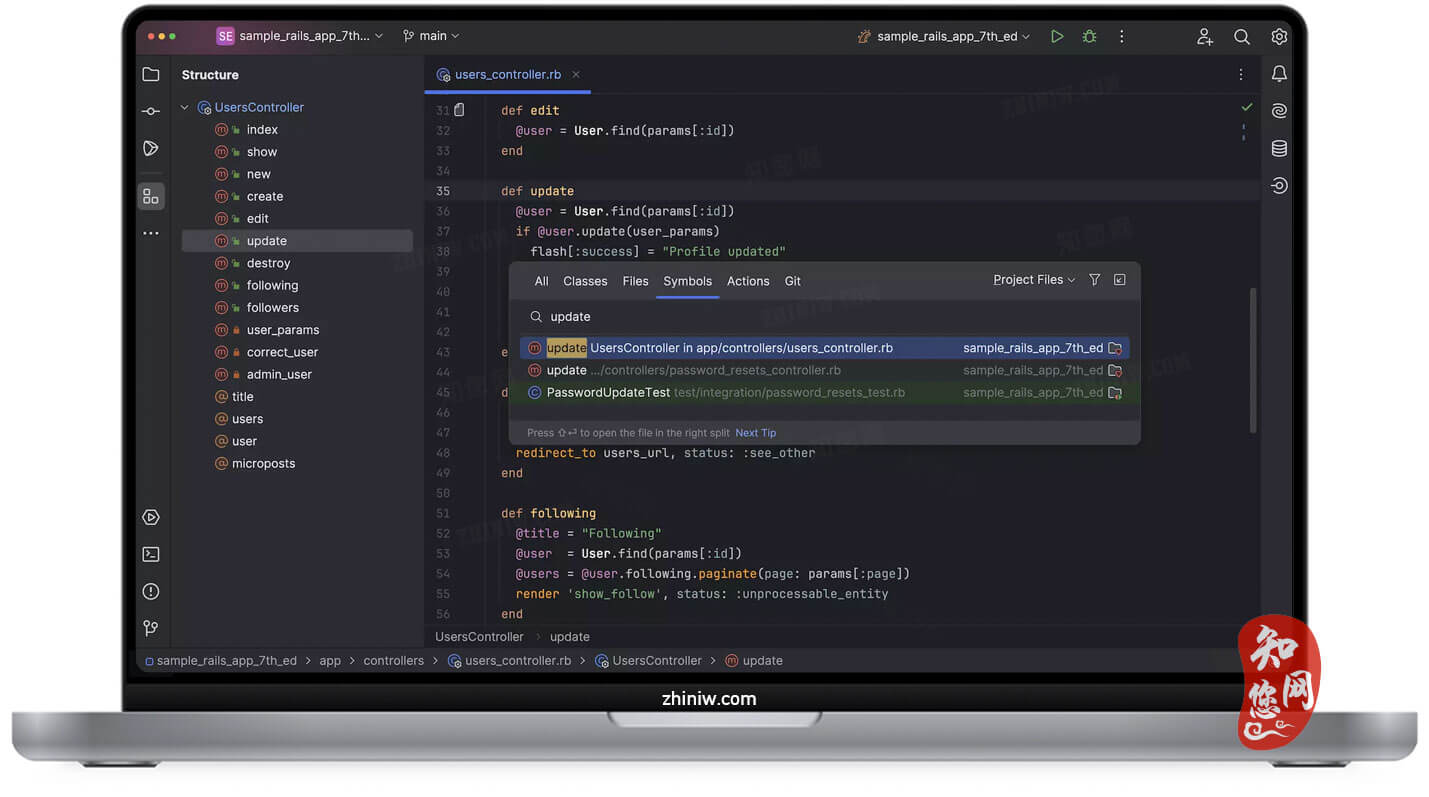The width and height of the screenshot is (1429, 797).
Task: Click the Next Tip link
Action: point(755,433)
